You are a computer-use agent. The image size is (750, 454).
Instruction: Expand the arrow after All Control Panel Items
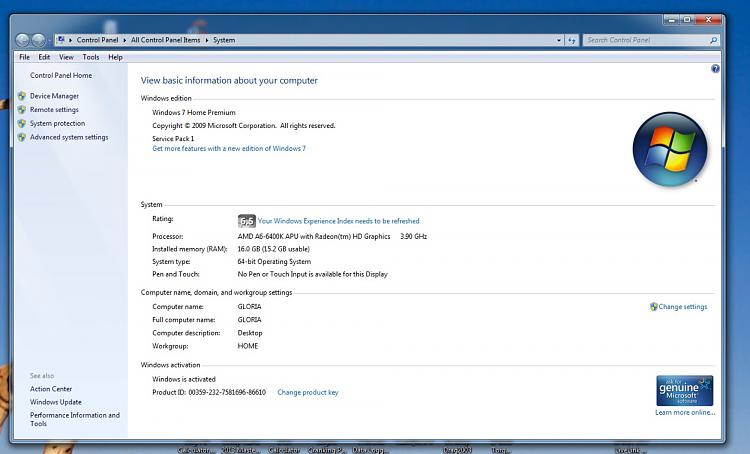[x=207, y=40]
